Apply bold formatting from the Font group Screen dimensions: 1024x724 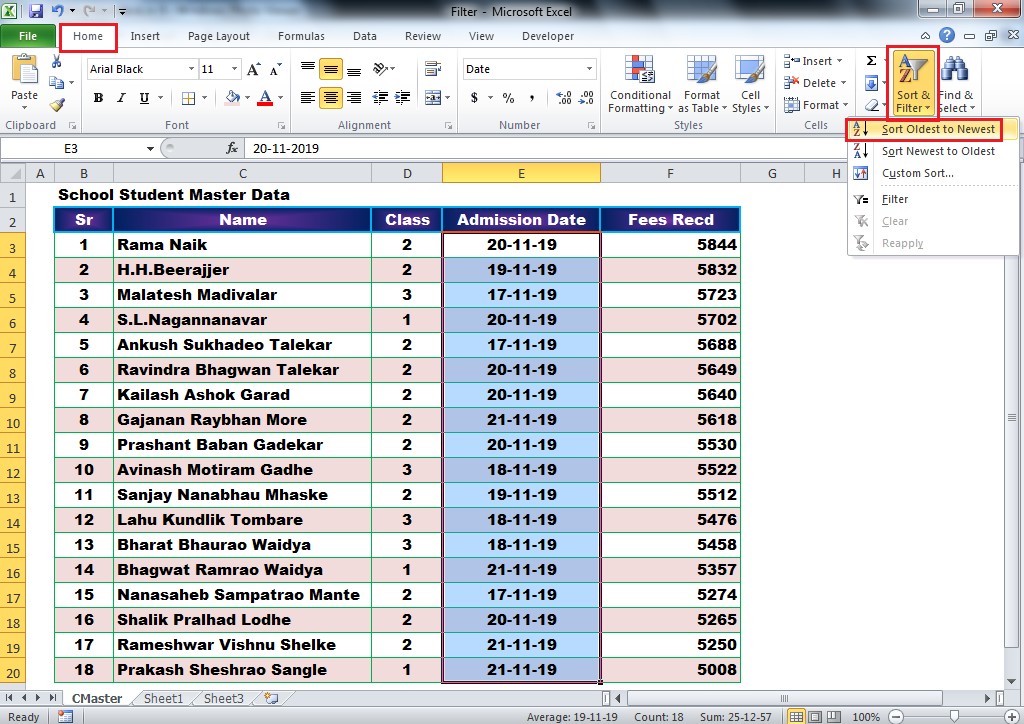click(98, 96)
